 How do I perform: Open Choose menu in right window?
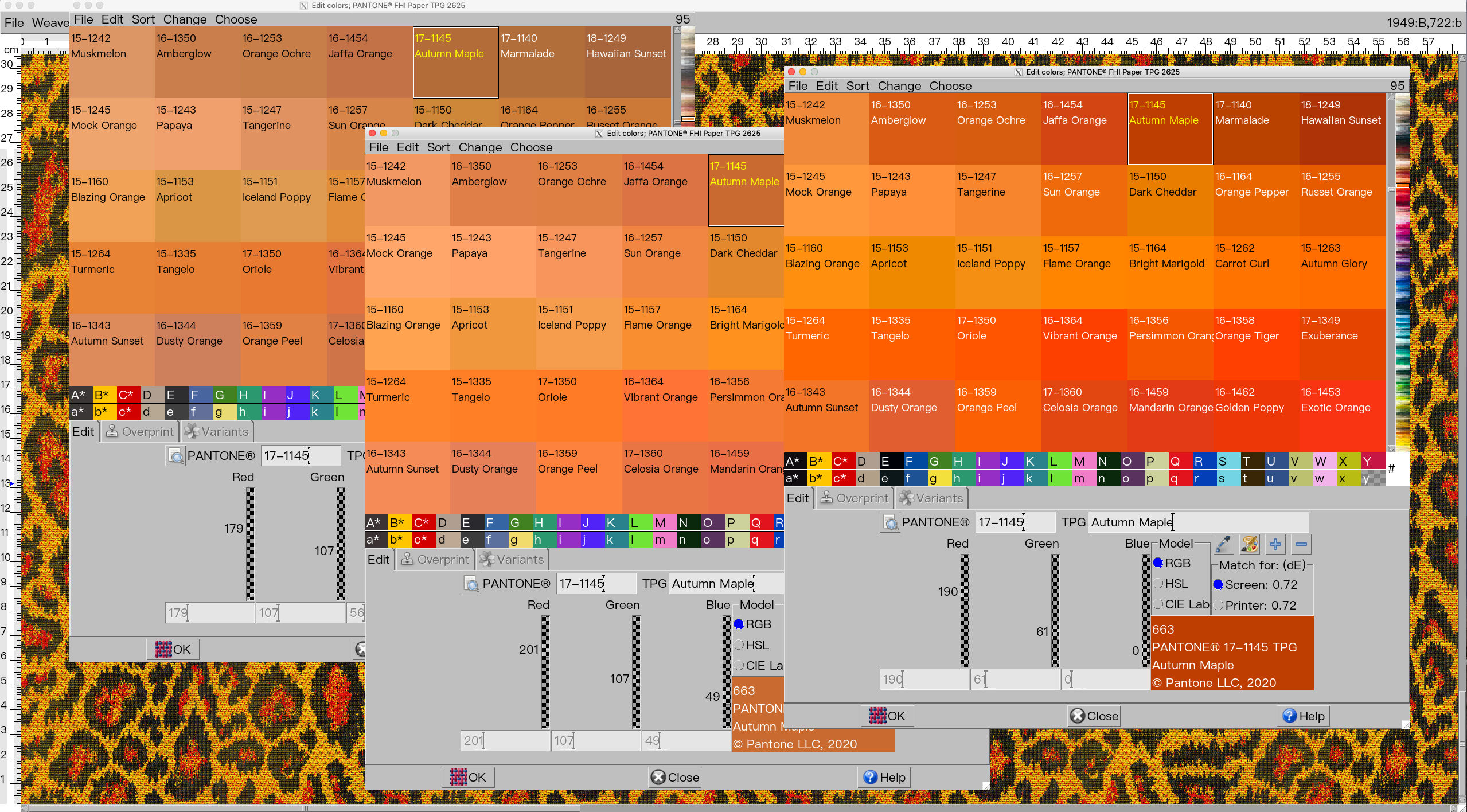950,86
